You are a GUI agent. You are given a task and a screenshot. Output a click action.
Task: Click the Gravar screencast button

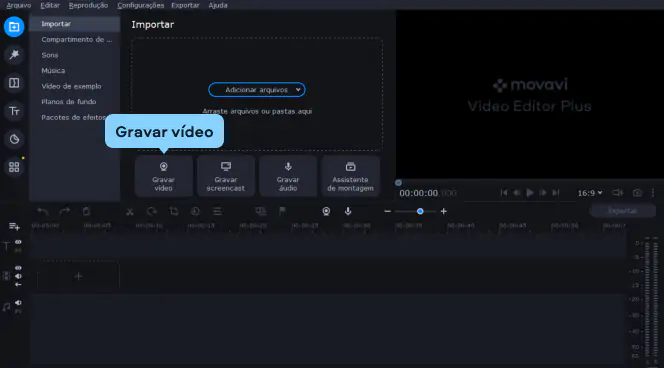click(x=226, y=176)
